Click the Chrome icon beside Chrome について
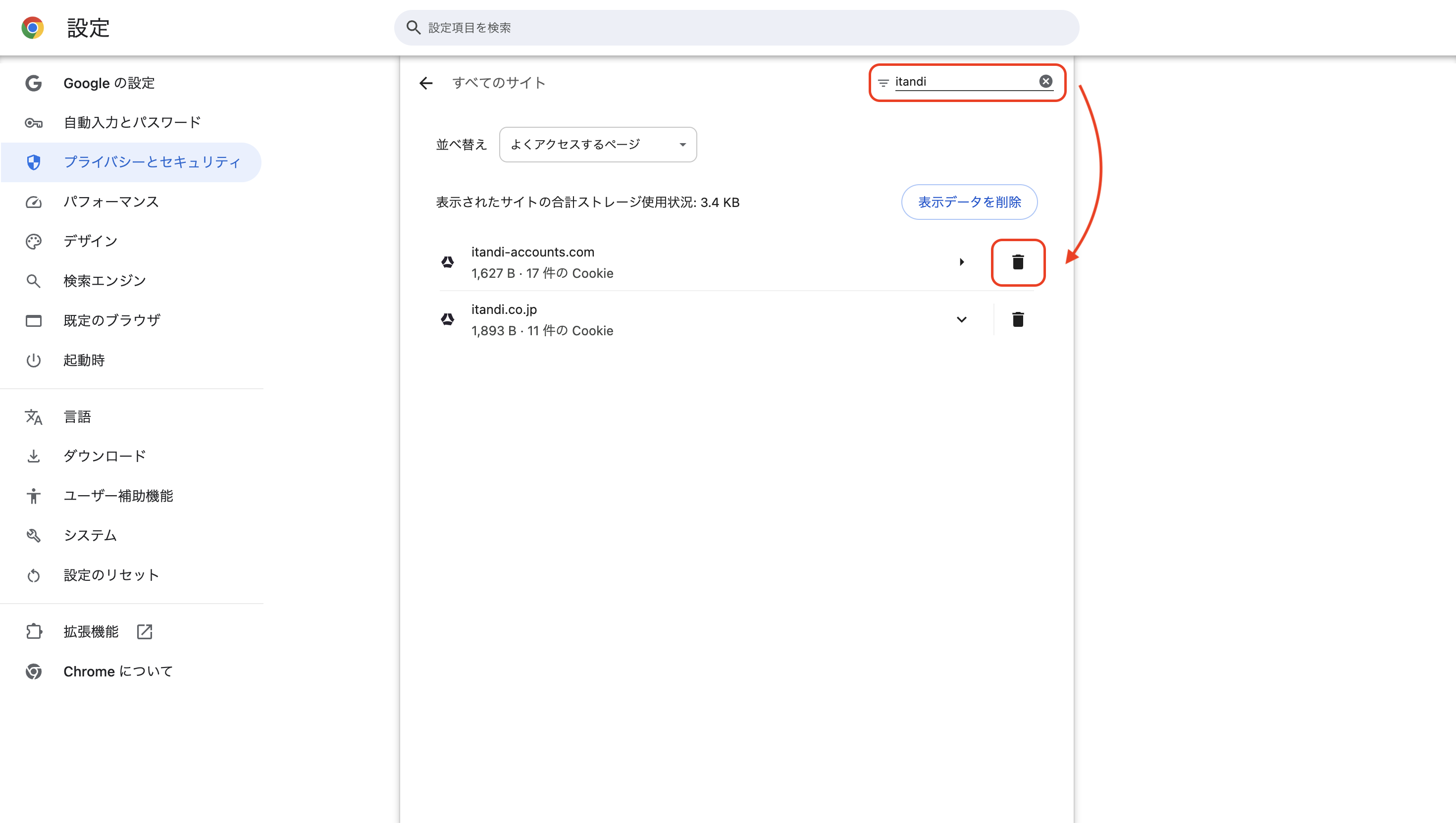The width and height of the screenshot is (1456, 823). pos(33,671)
